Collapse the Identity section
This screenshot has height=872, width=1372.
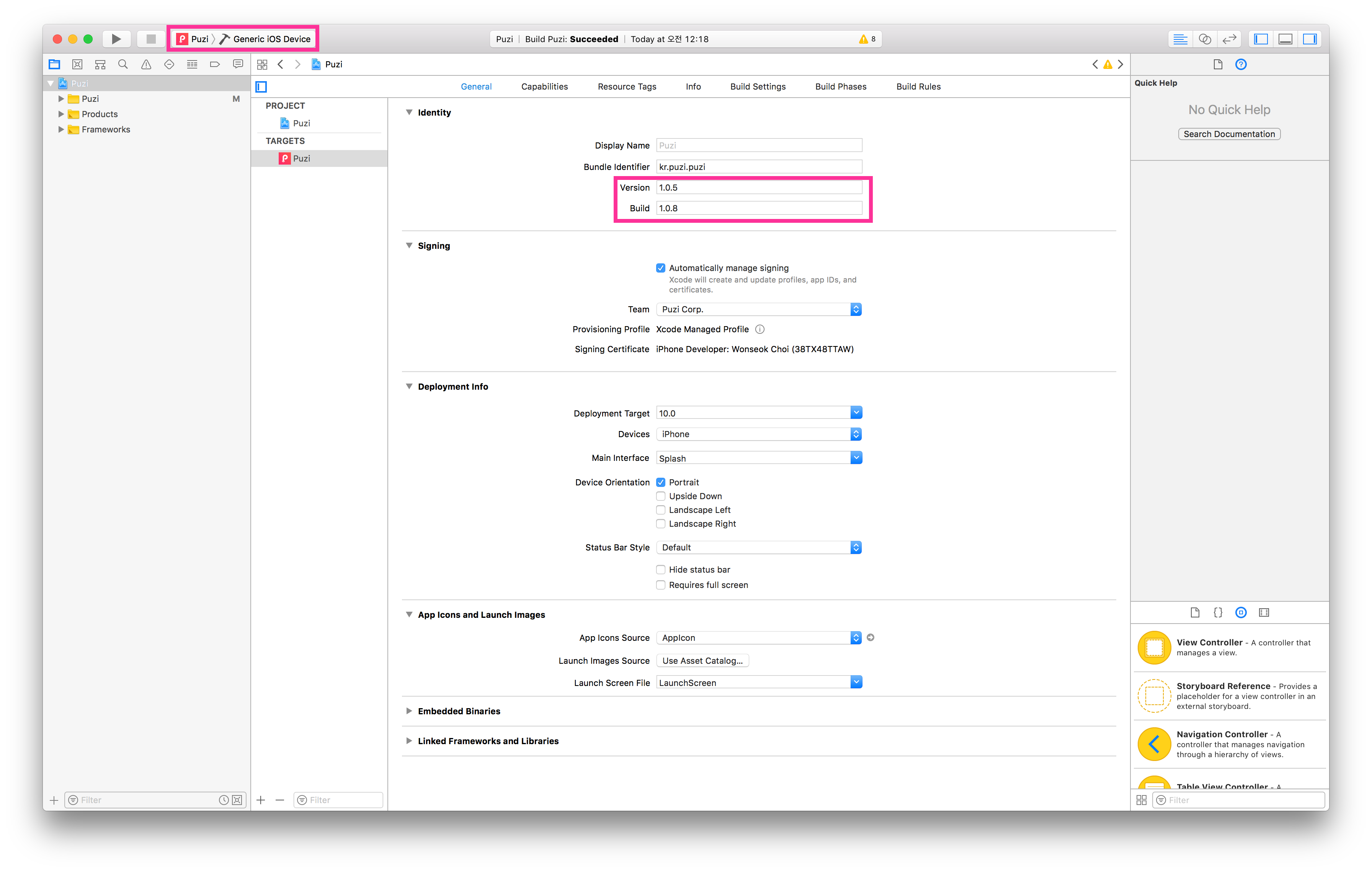pos(408,112)
